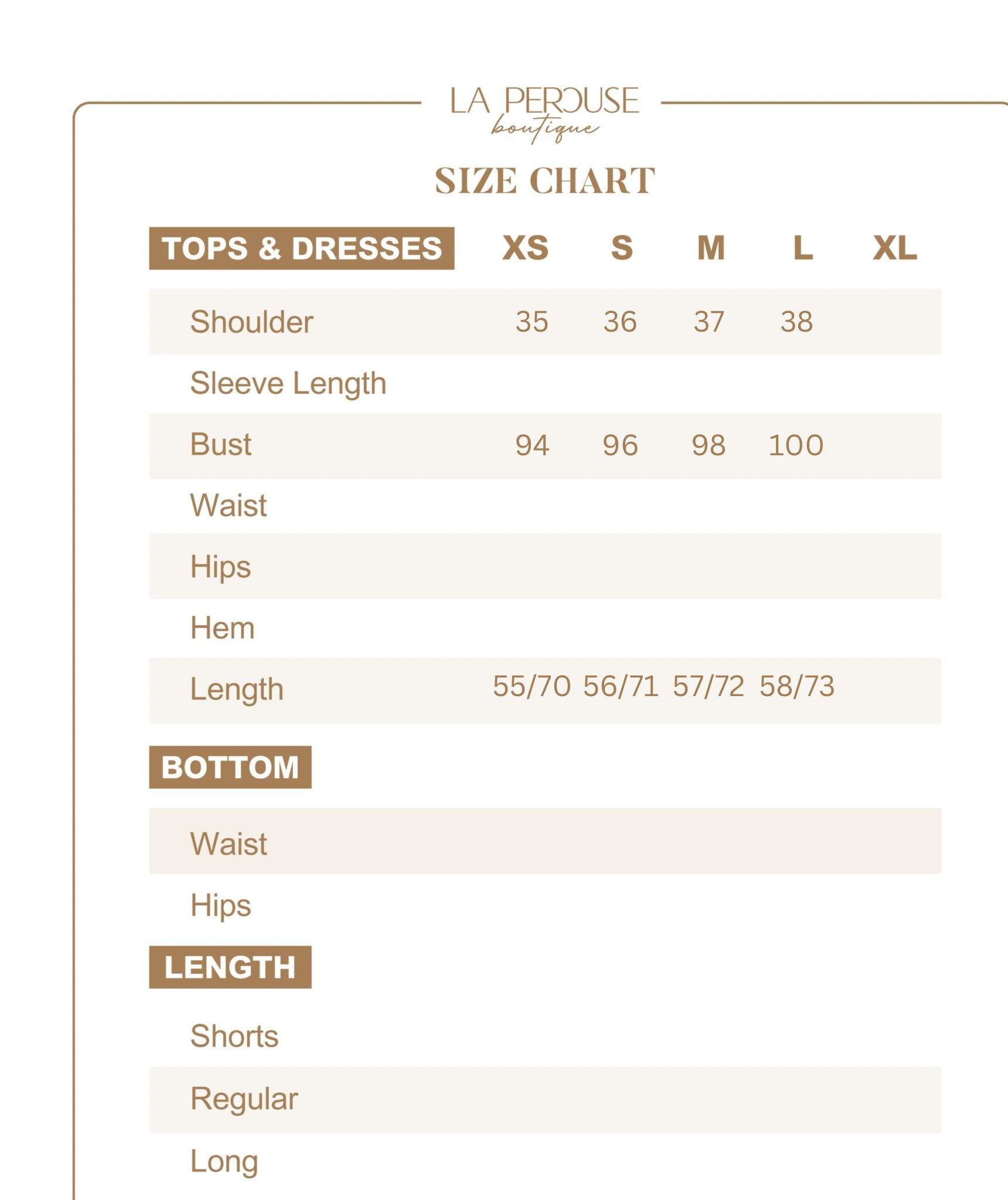Click the Shoulder row label

pos(251,322)
